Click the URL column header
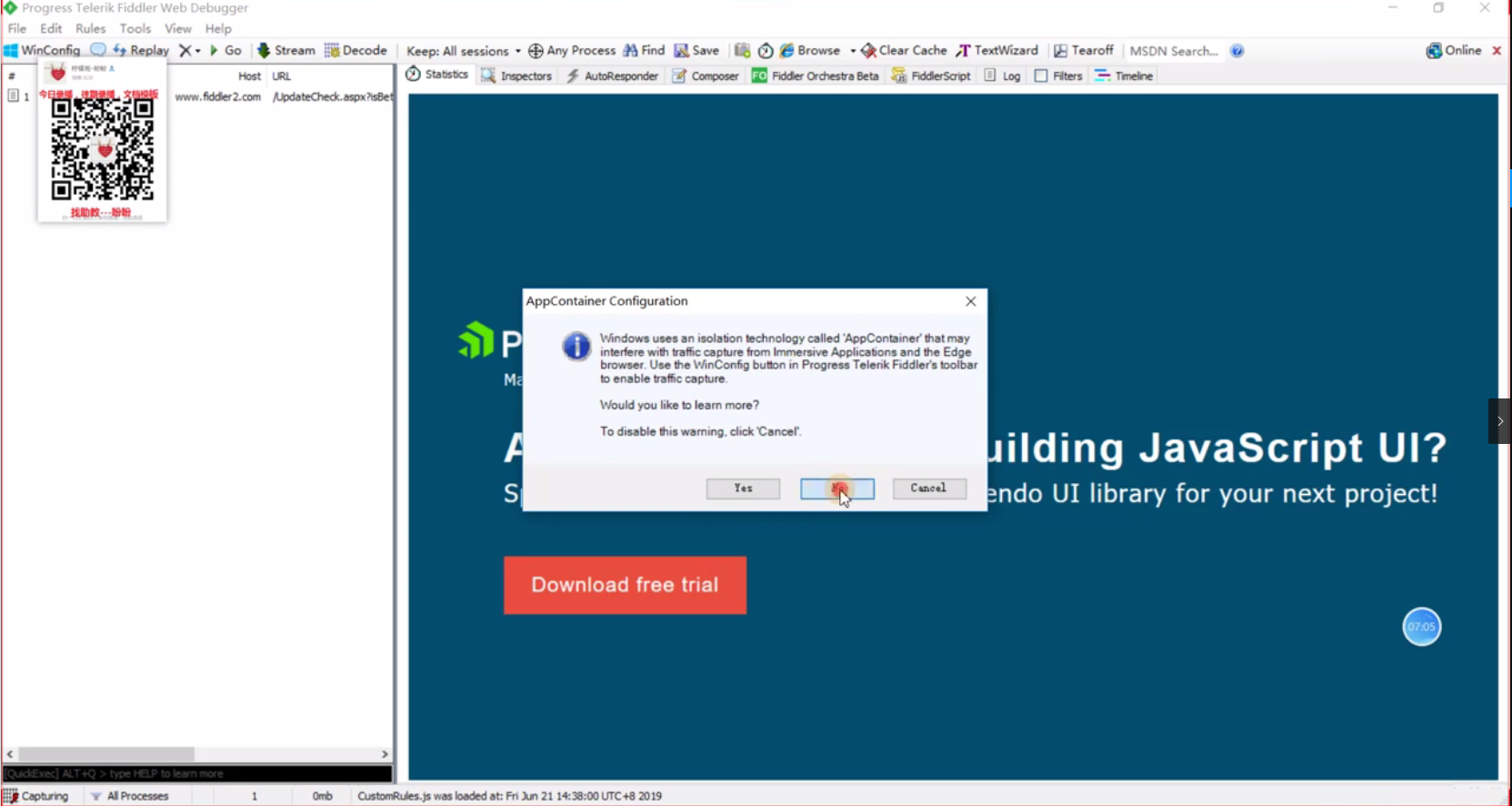This screenshot has width=1512, height=806. [281, 76]
